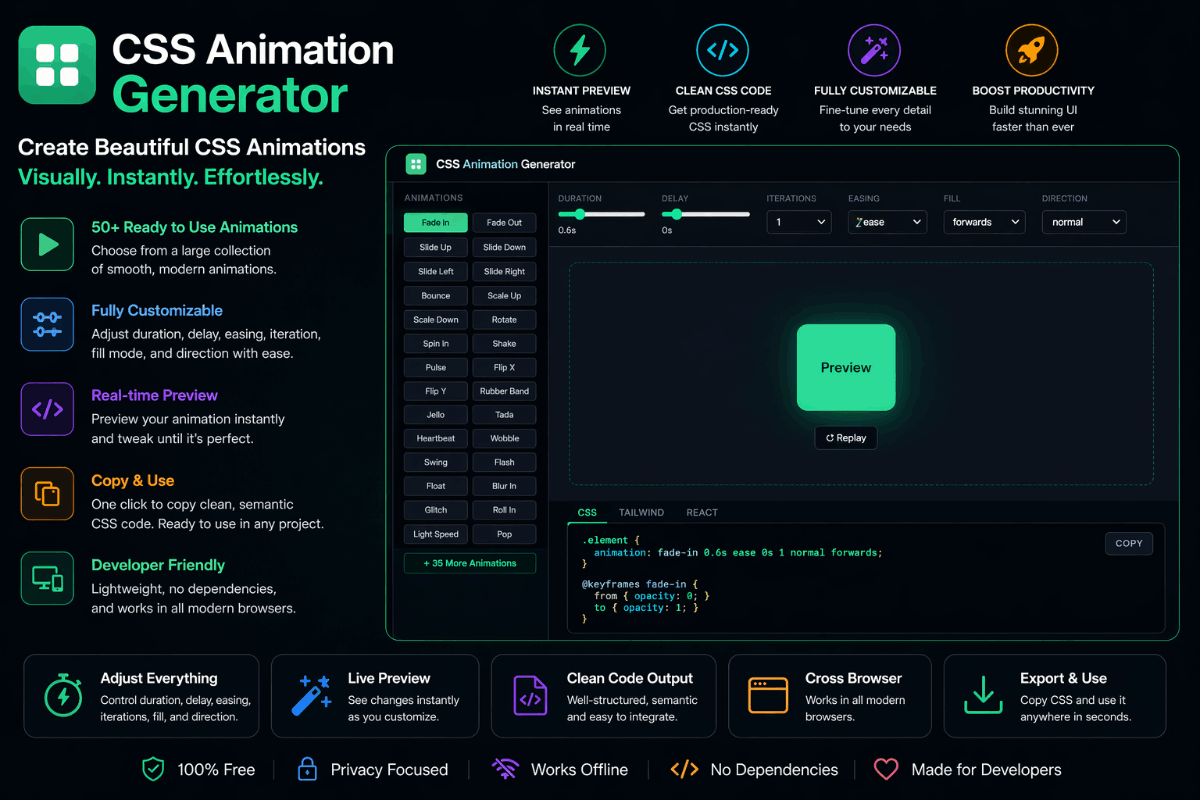1200x800 pixels.
Task: Click the file code icon in Clean Code Output card
Action: 531,696
